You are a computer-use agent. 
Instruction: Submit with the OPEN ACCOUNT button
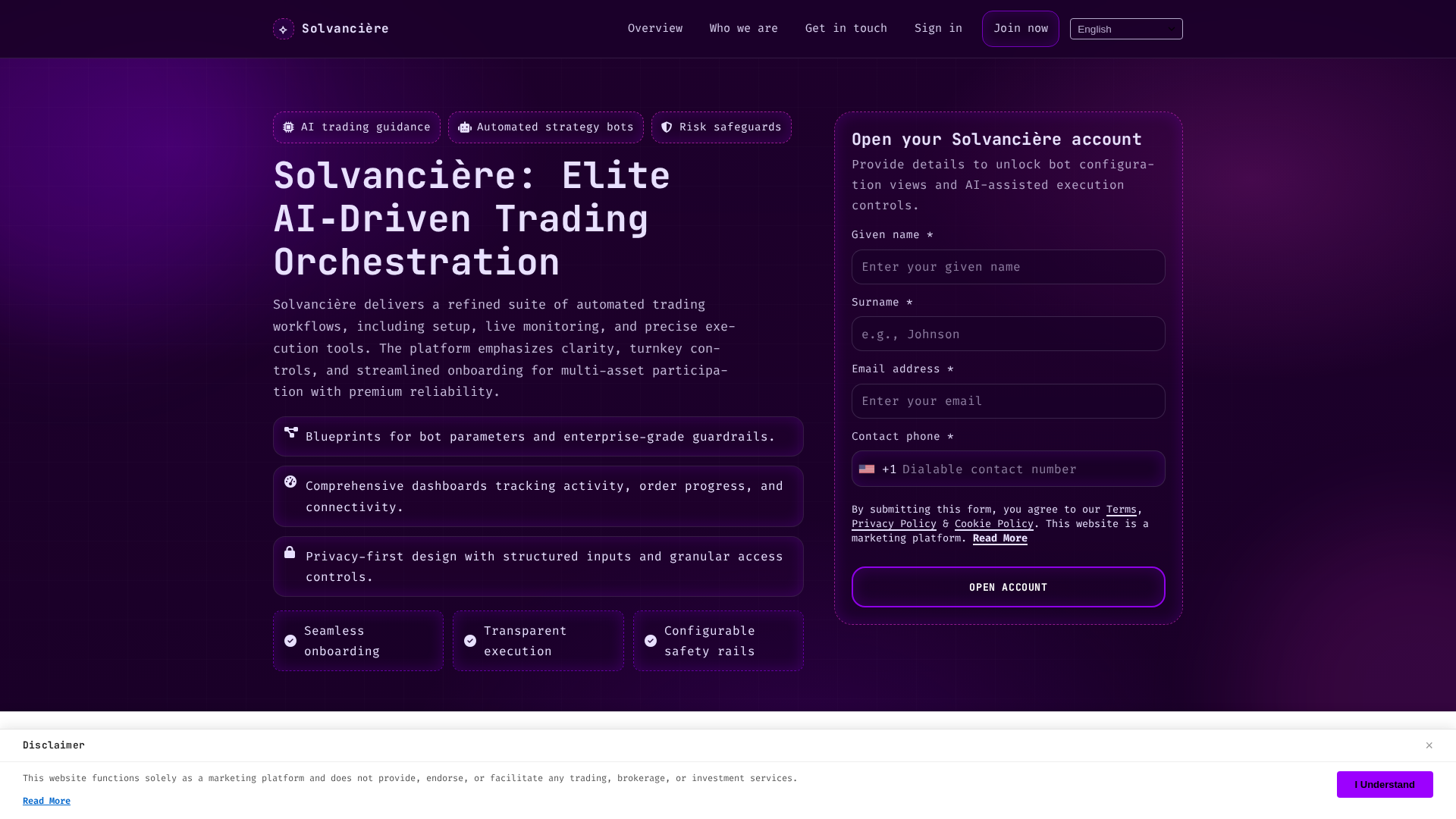1009,587
